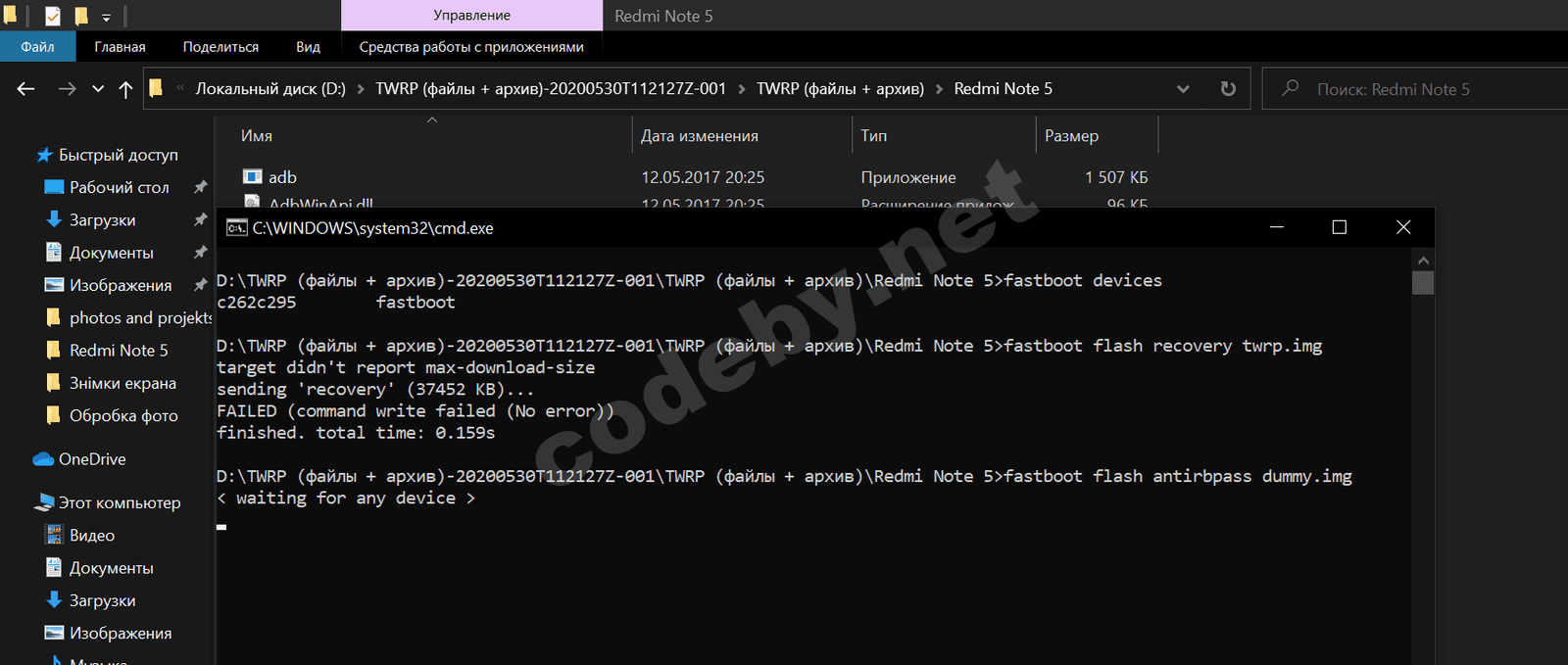Open the customize quick access toolbar dropdown
1568x665 pixels.
[x=106, y=17]
